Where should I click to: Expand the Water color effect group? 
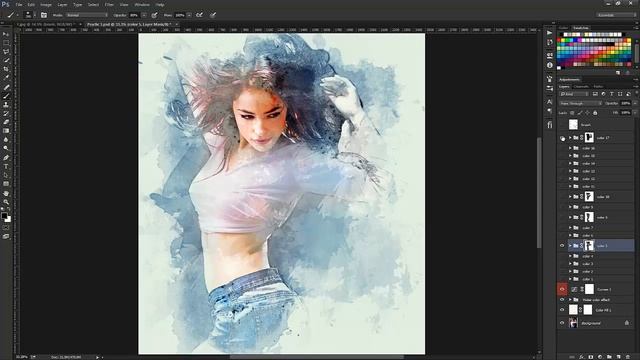[x=570, y=300]
